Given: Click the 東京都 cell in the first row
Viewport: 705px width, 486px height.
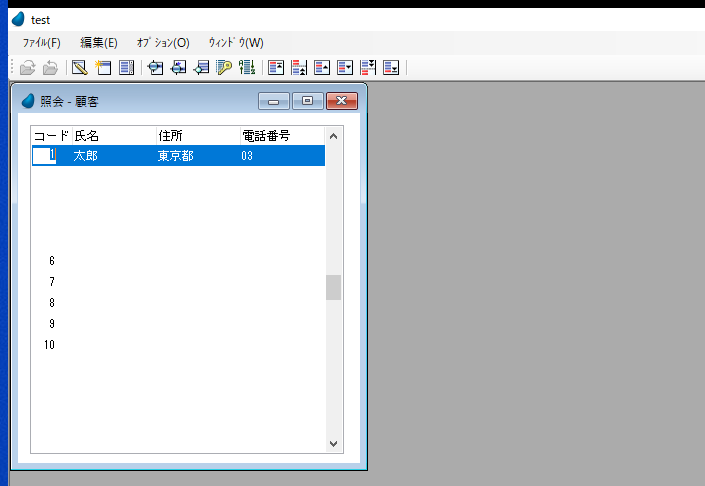Looking at the screenshot, I should (x=175, y=156).
